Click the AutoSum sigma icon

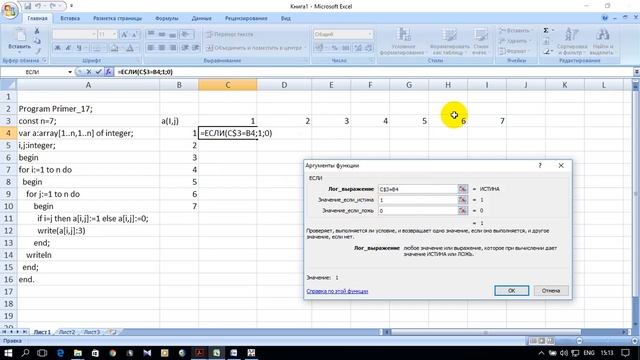[546, 31]
